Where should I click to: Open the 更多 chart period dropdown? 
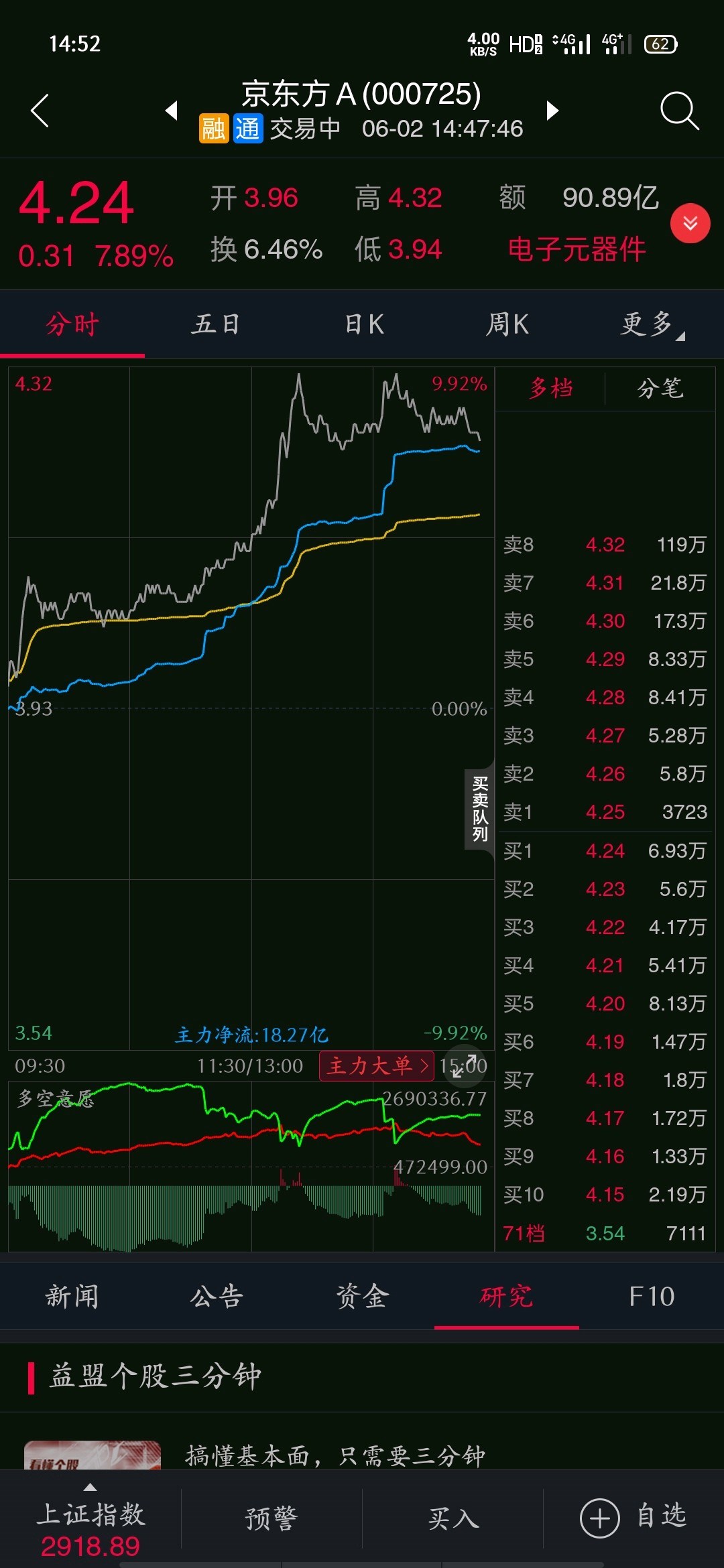pos(650,324)
